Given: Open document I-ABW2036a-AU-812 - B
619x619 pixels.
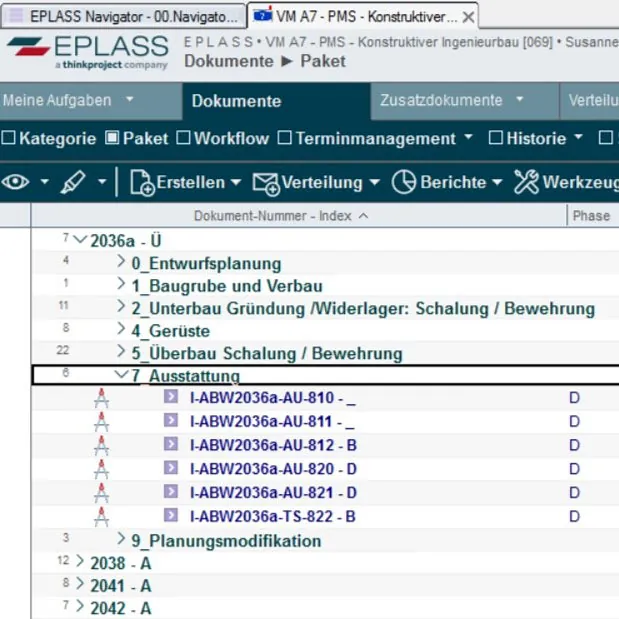Looking at the screenshot, I should [x=272, y=445].
